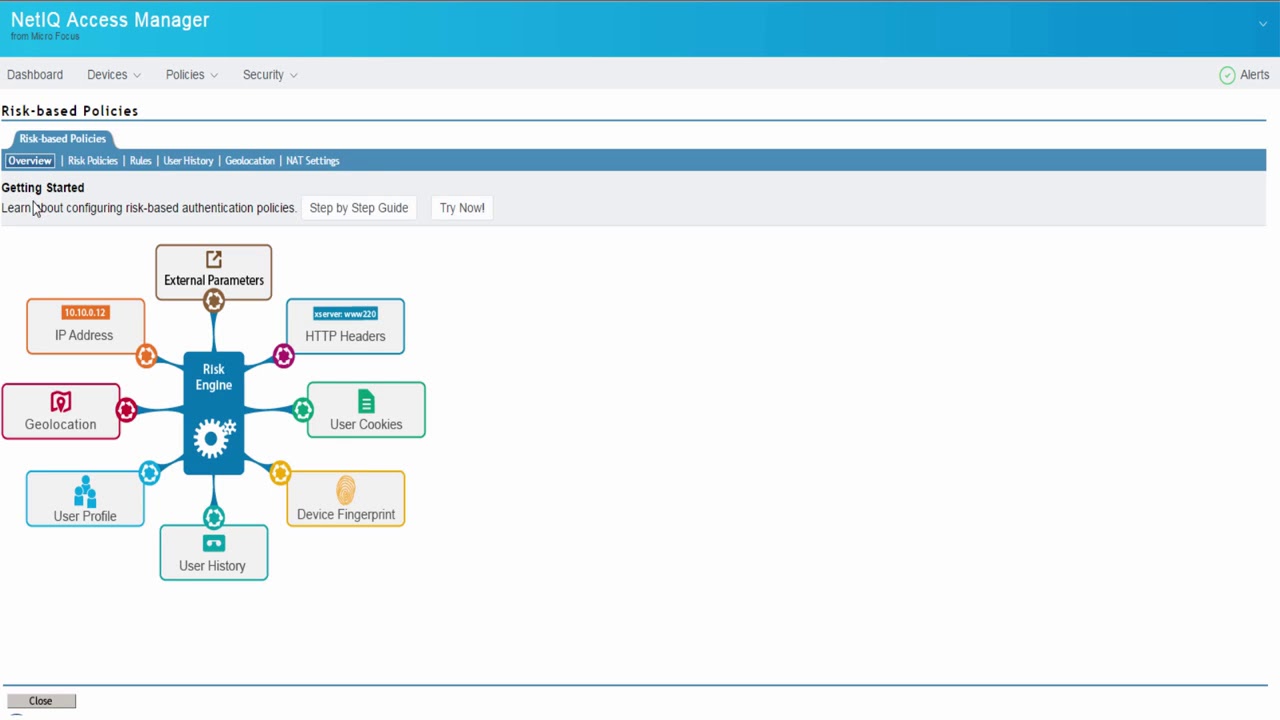Open the Alerts link
This screenshot has height=720, width=1280.
(x=1254, y=75)
